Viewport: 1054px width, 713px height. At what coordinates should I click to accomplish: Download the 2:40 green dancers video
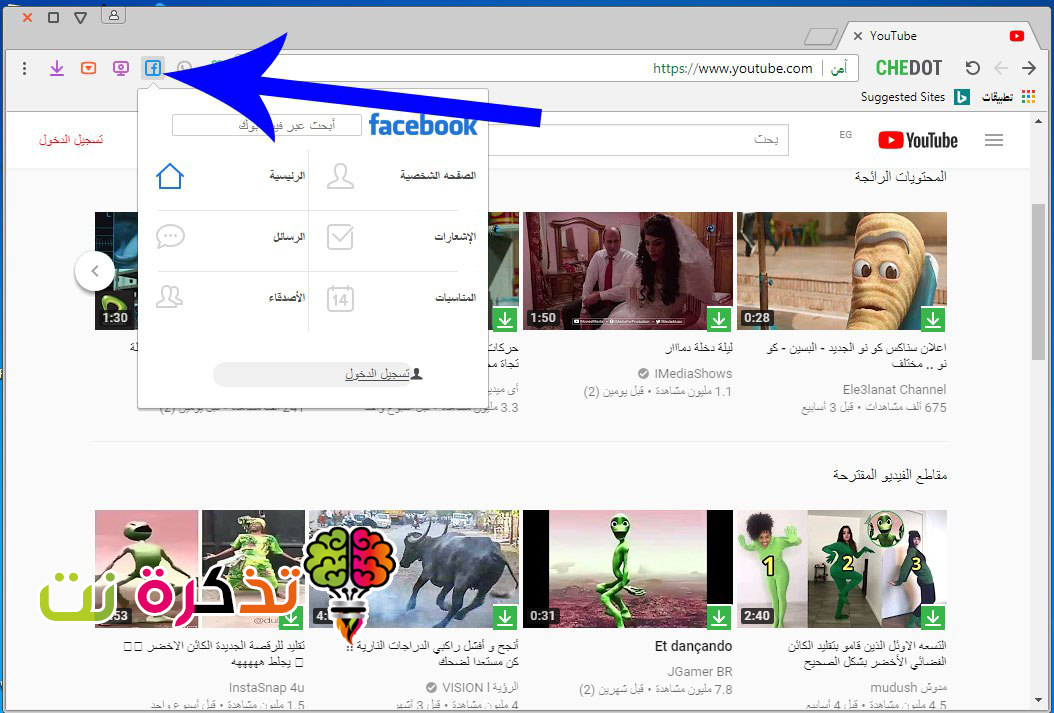pos(932,616)
